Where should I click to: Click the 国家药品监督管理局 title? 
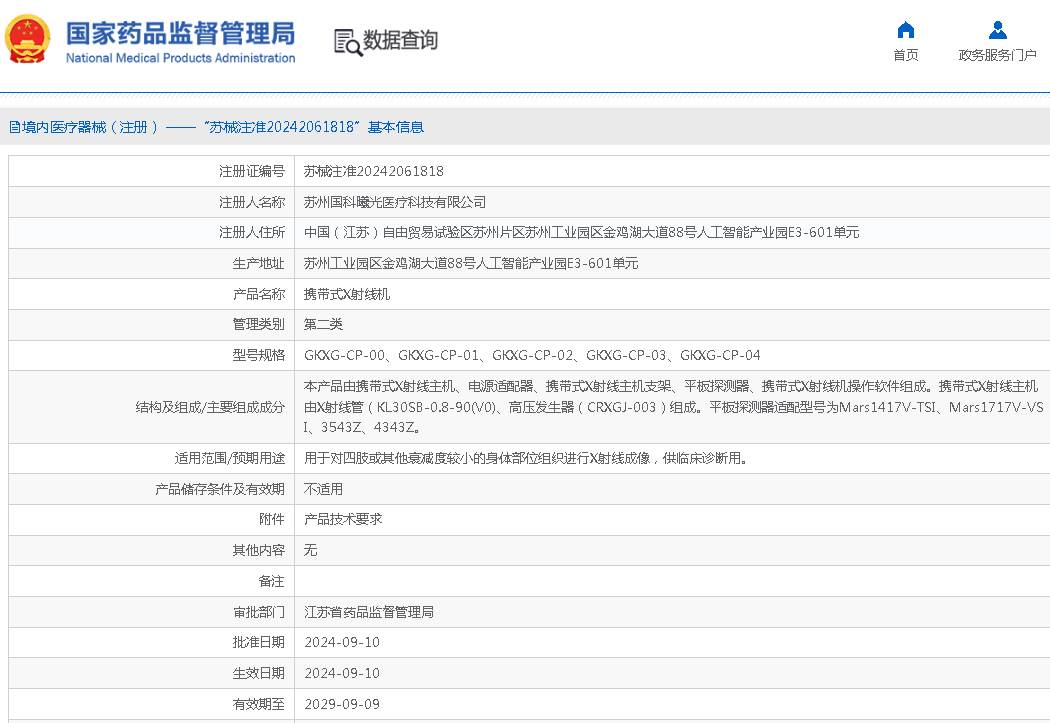click(181, 33)
